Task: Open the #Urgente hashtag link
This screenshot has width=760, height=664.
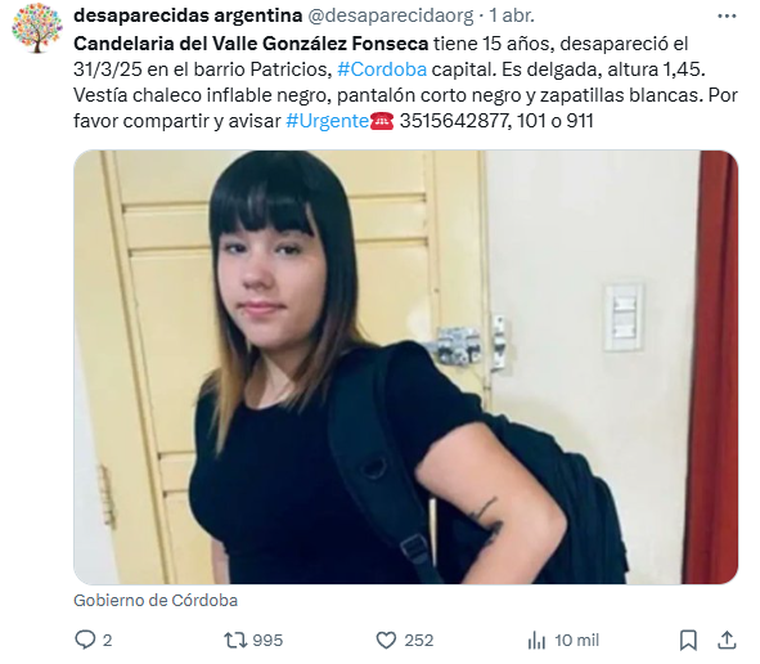Action: pos(327,121)
